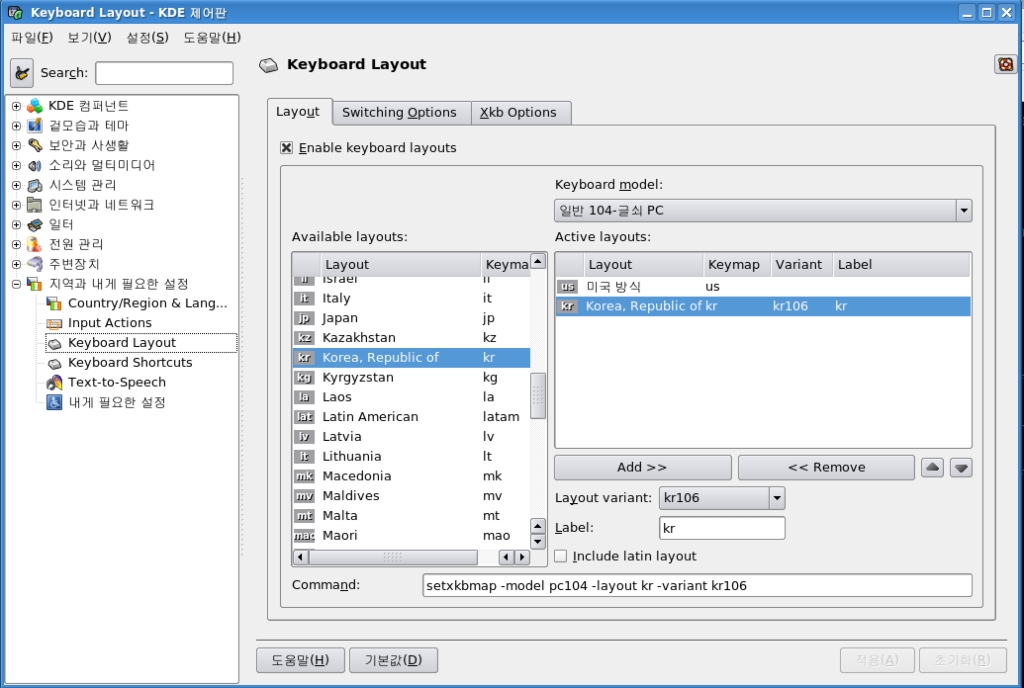Click the 일터 category icon

point(35,225)
